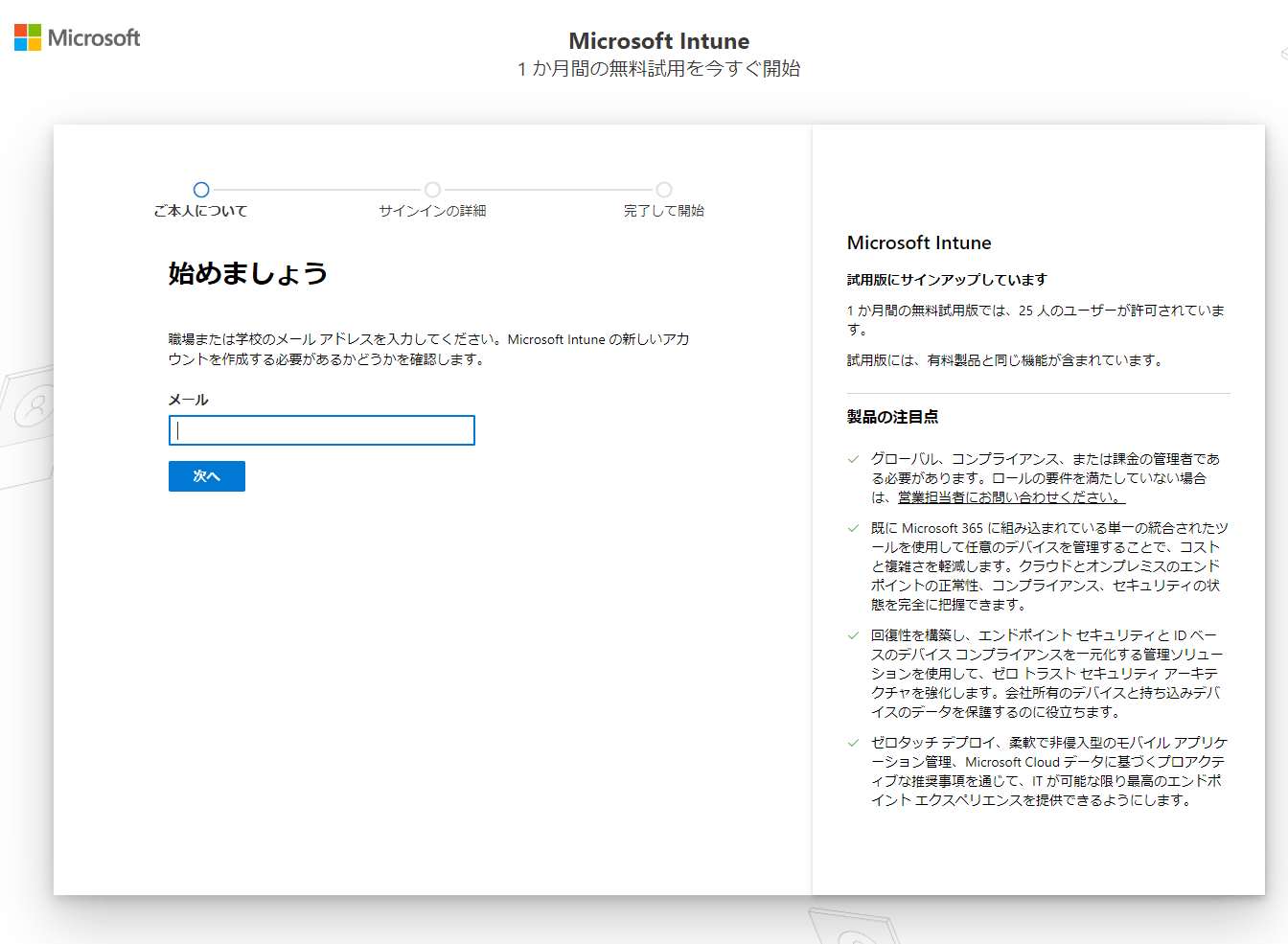The image size is (1288, 944).
Task: Click the Microsoft logo
Action: tap(77, 37)
